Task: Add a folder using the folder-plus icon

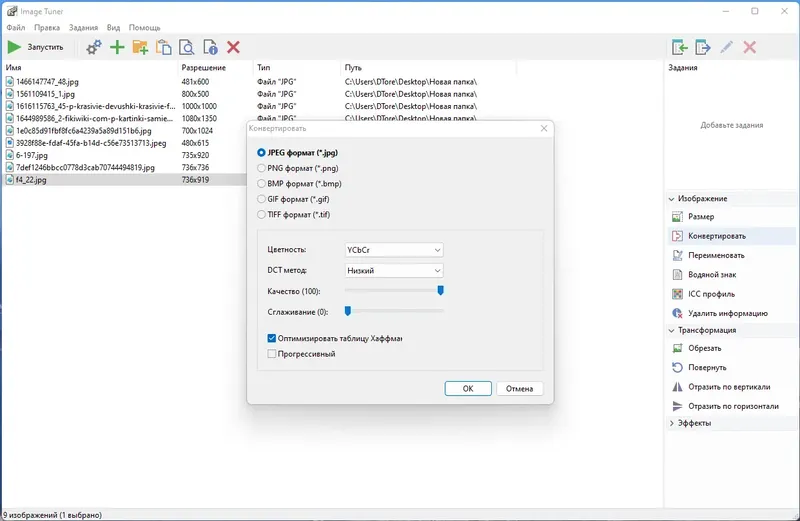Action: click(140, 47)
